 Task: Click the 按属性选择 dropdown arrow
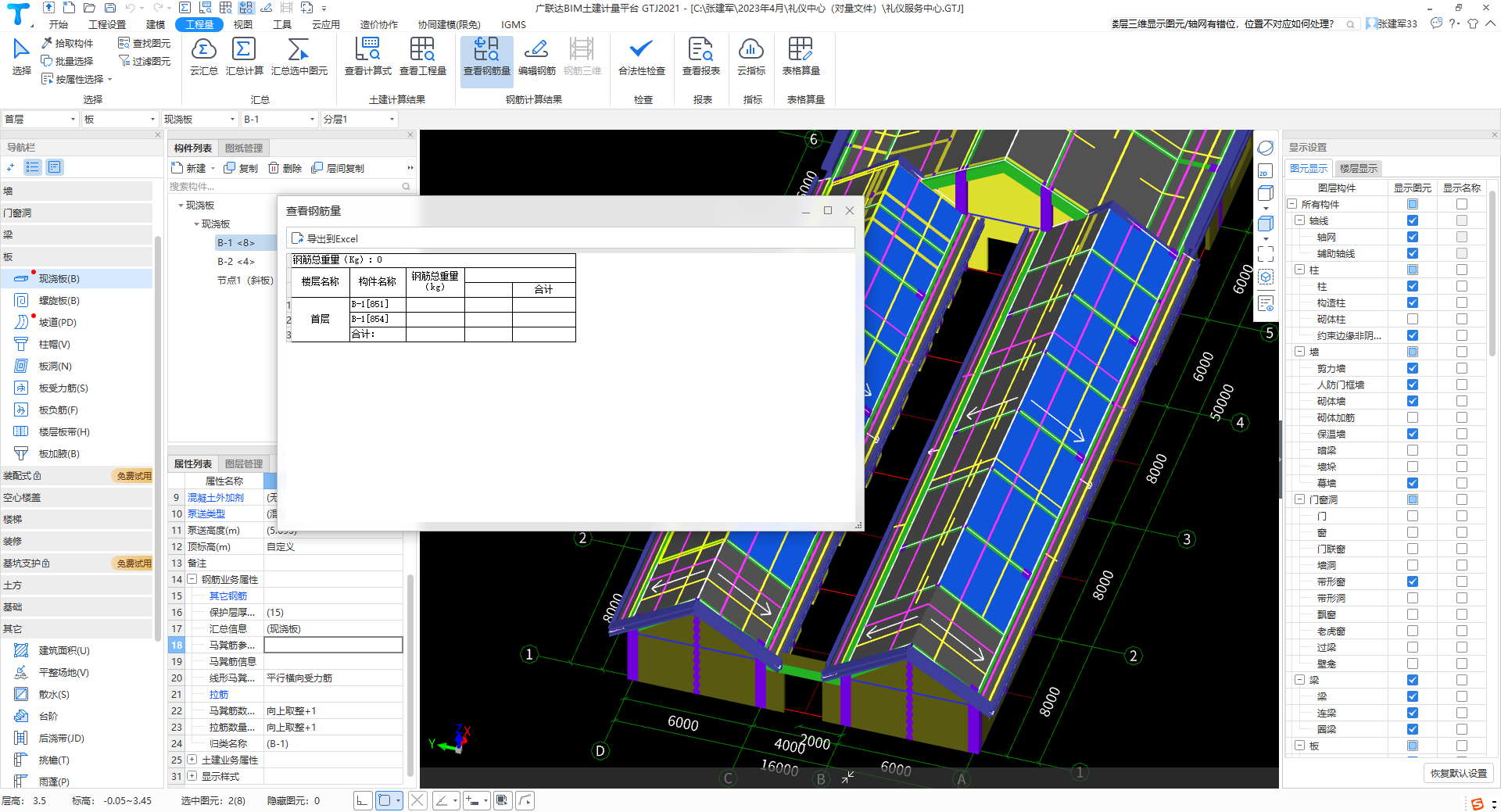[x=110, y=79]
